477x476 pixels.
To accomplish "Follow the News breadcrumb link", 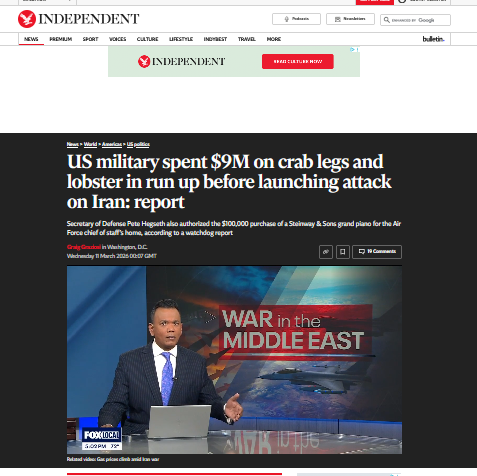I will point(72,144).
